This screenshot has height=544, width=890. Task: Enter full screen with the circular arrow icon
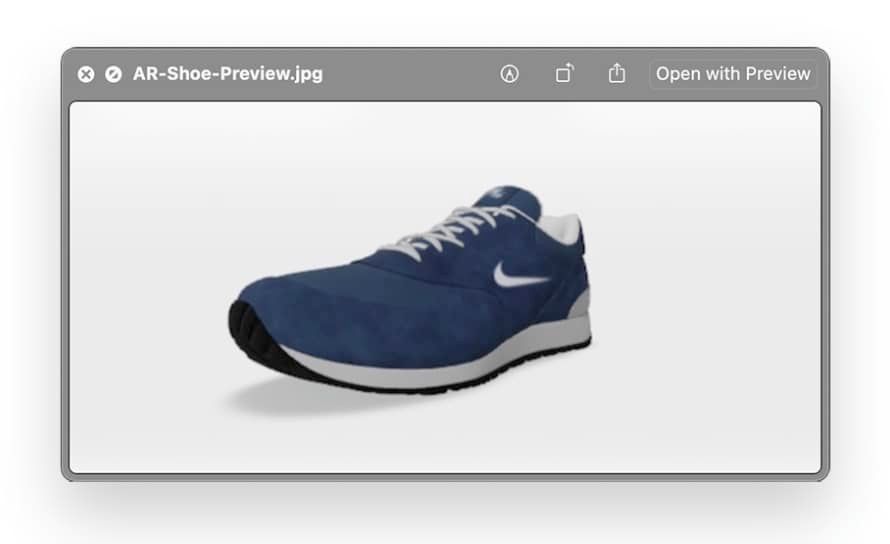point(113,74)
